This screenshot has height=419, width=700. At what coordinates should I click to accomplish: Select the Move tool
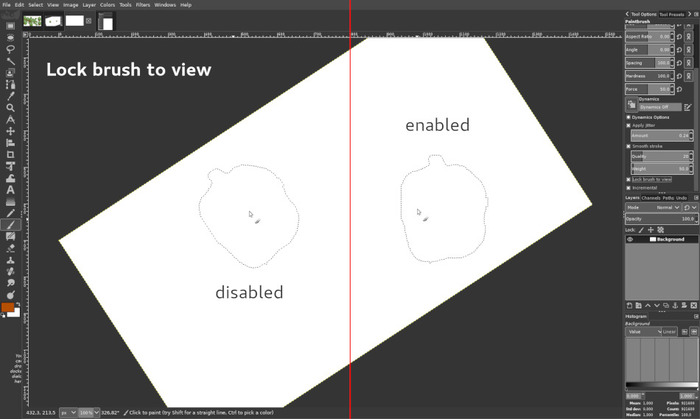(x=10, y=131)
